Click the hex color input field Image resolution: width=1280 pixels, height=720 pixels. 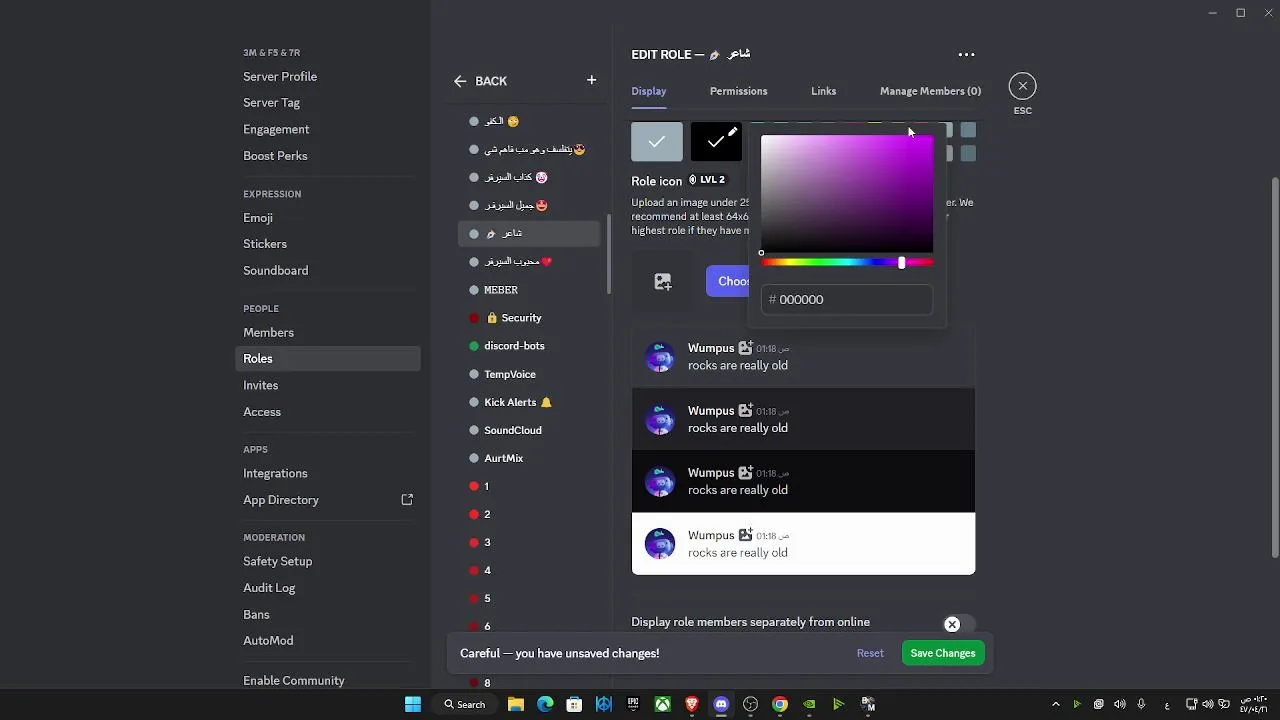pyautogui.click(x=847, y=300)
